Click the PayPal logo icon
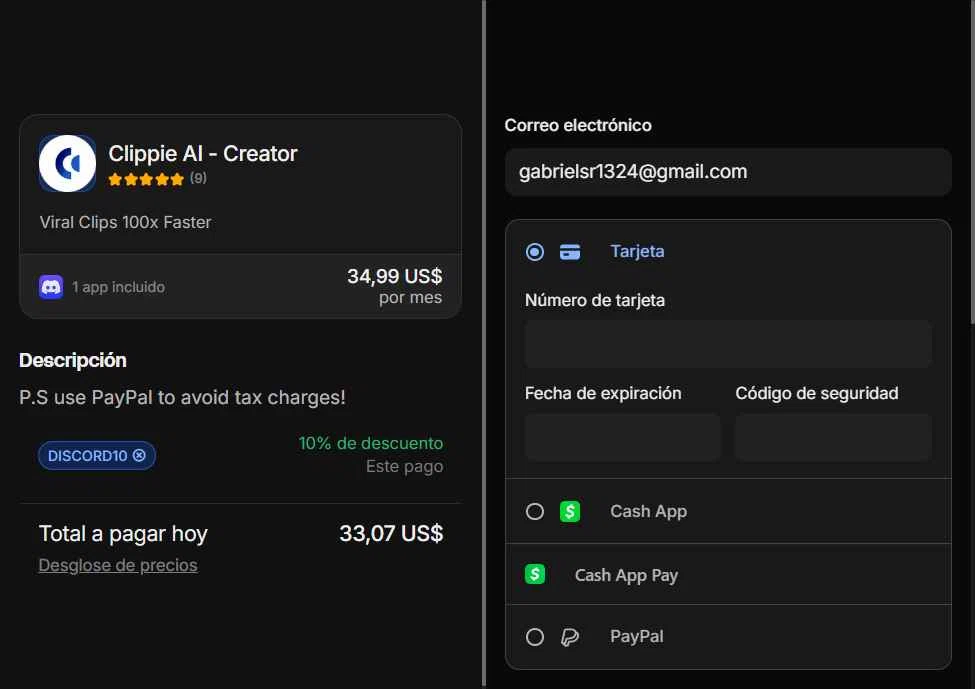 [570, 637]
